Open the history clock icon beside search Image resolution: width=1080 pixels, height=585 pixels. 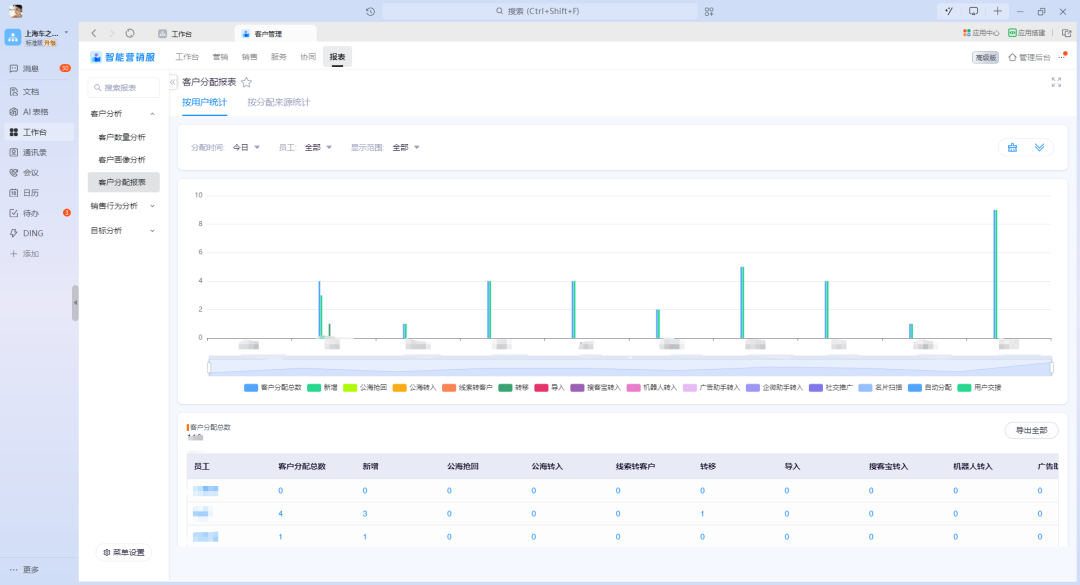371,12
